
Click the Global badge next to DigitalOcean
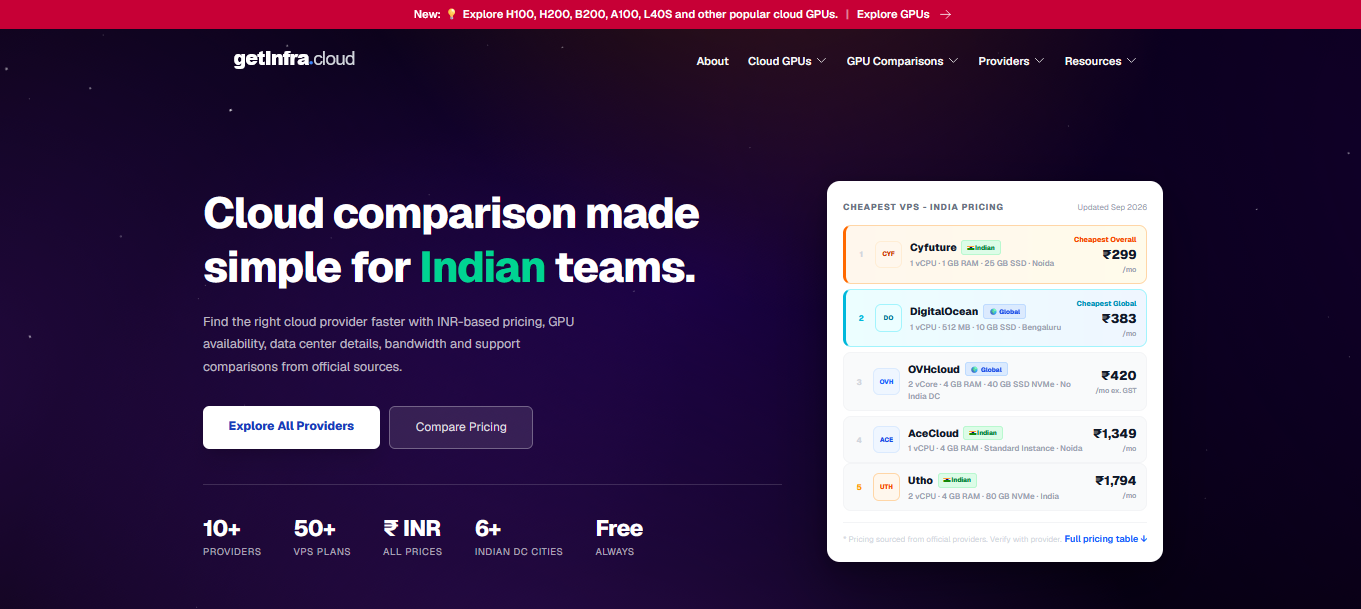(1004, 312)
